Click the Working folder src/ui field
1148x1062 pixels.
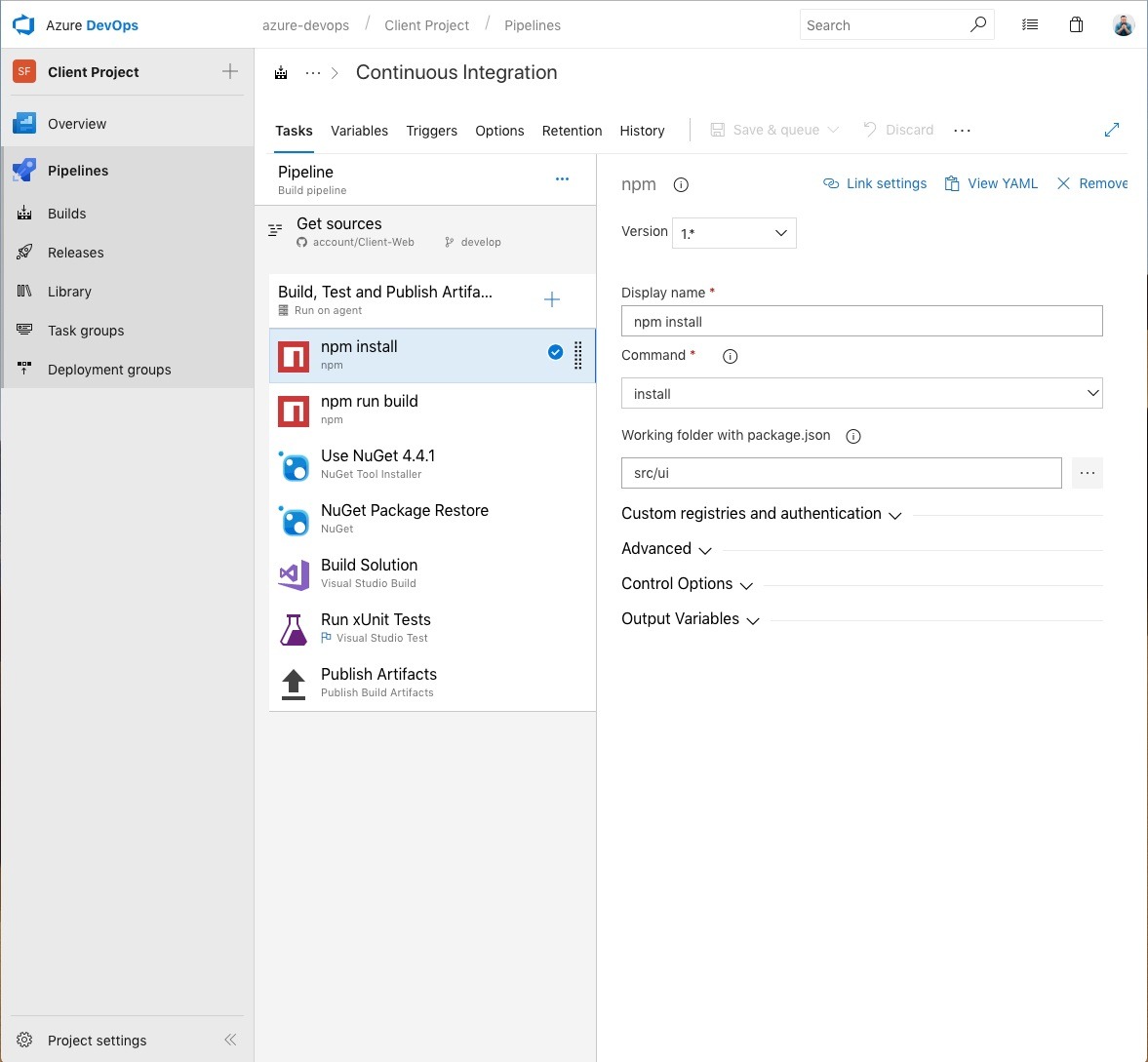click(841, 473)
